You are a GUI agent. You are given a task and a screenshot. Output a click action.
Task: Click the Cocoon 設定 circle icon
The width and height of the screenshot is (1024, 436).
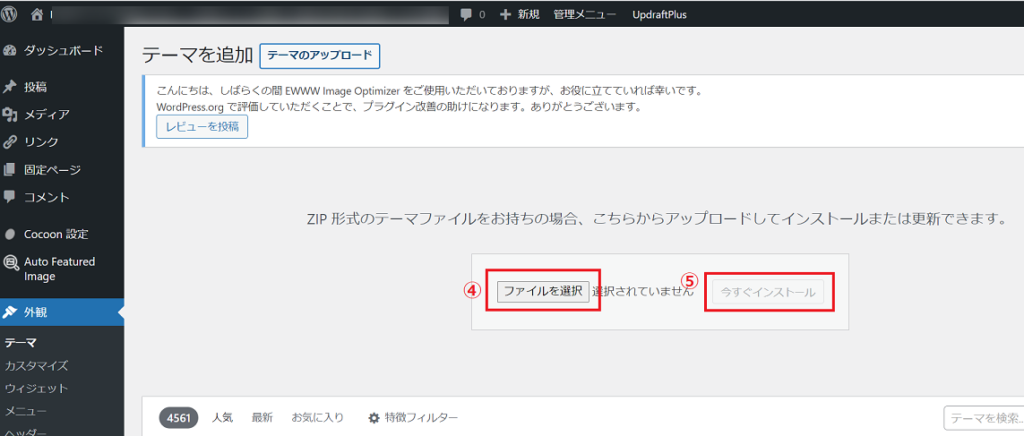pos(9,234)
